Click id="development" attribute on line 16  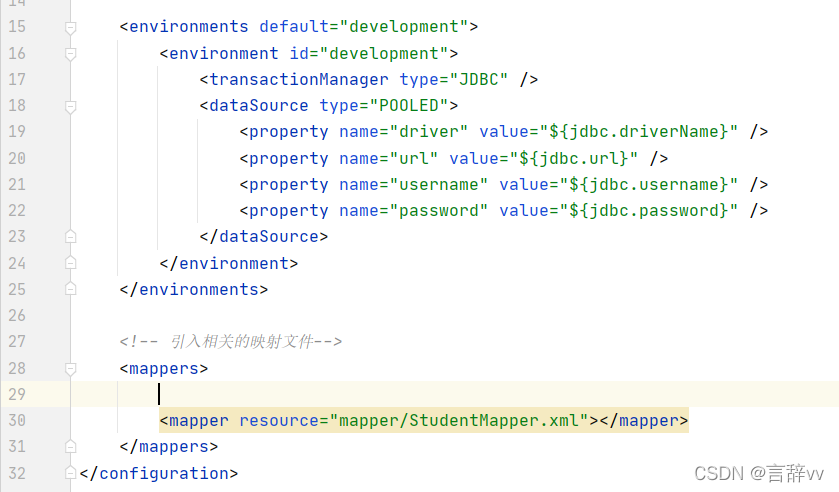point(369,54)
